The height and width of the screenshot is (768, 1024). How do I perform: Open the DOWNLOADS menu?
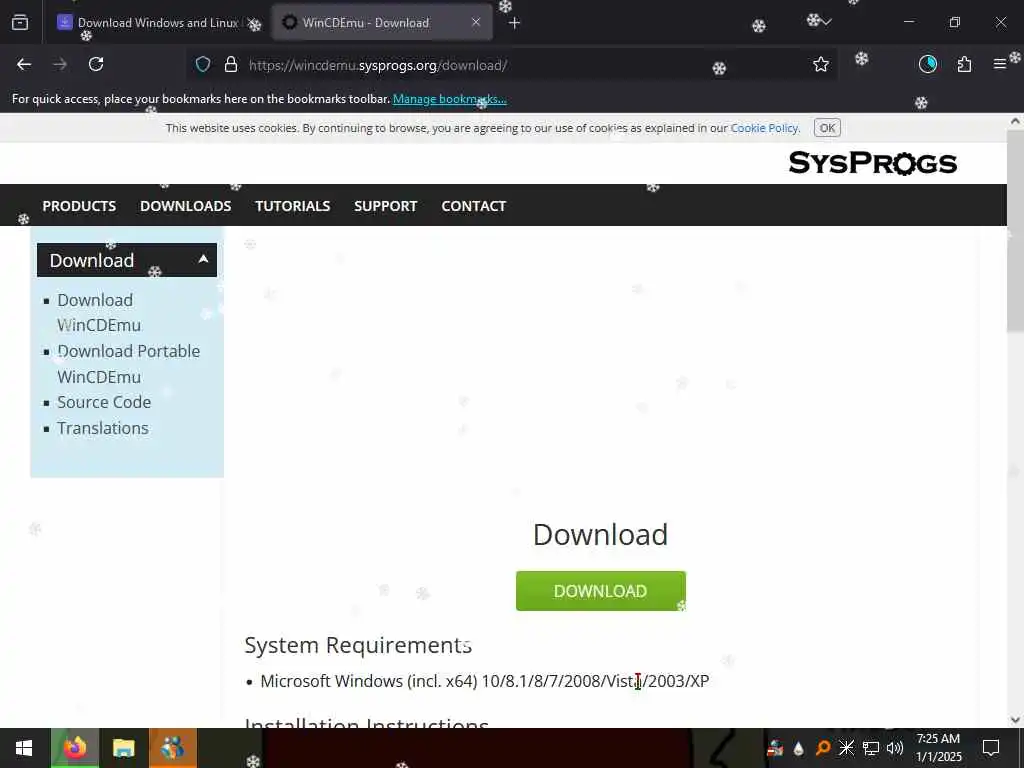[x=185, y=206]
